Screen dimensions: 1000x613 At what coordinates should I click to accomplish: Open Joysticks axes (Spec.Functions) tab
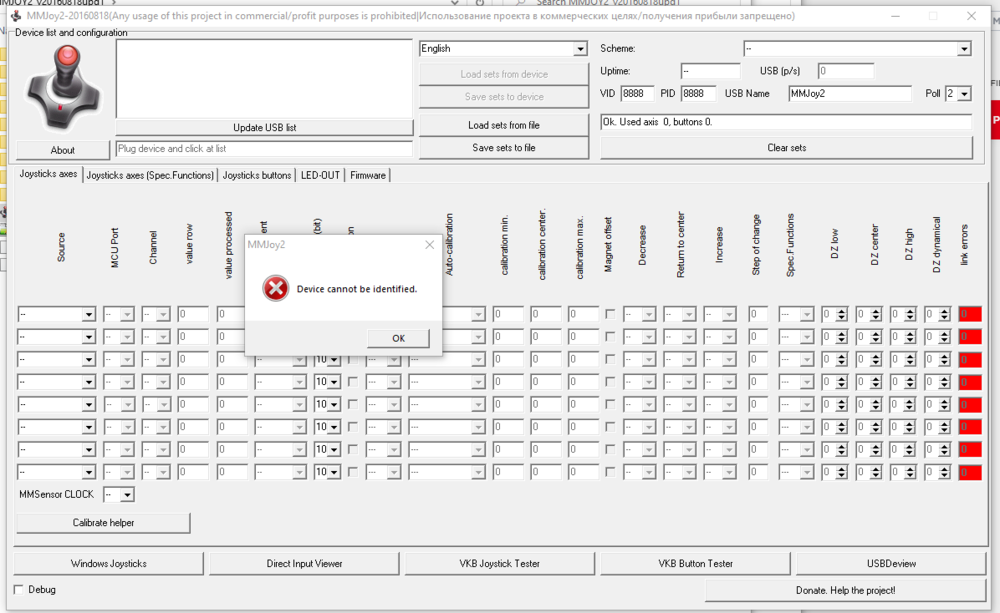click(x=150, y=175)
